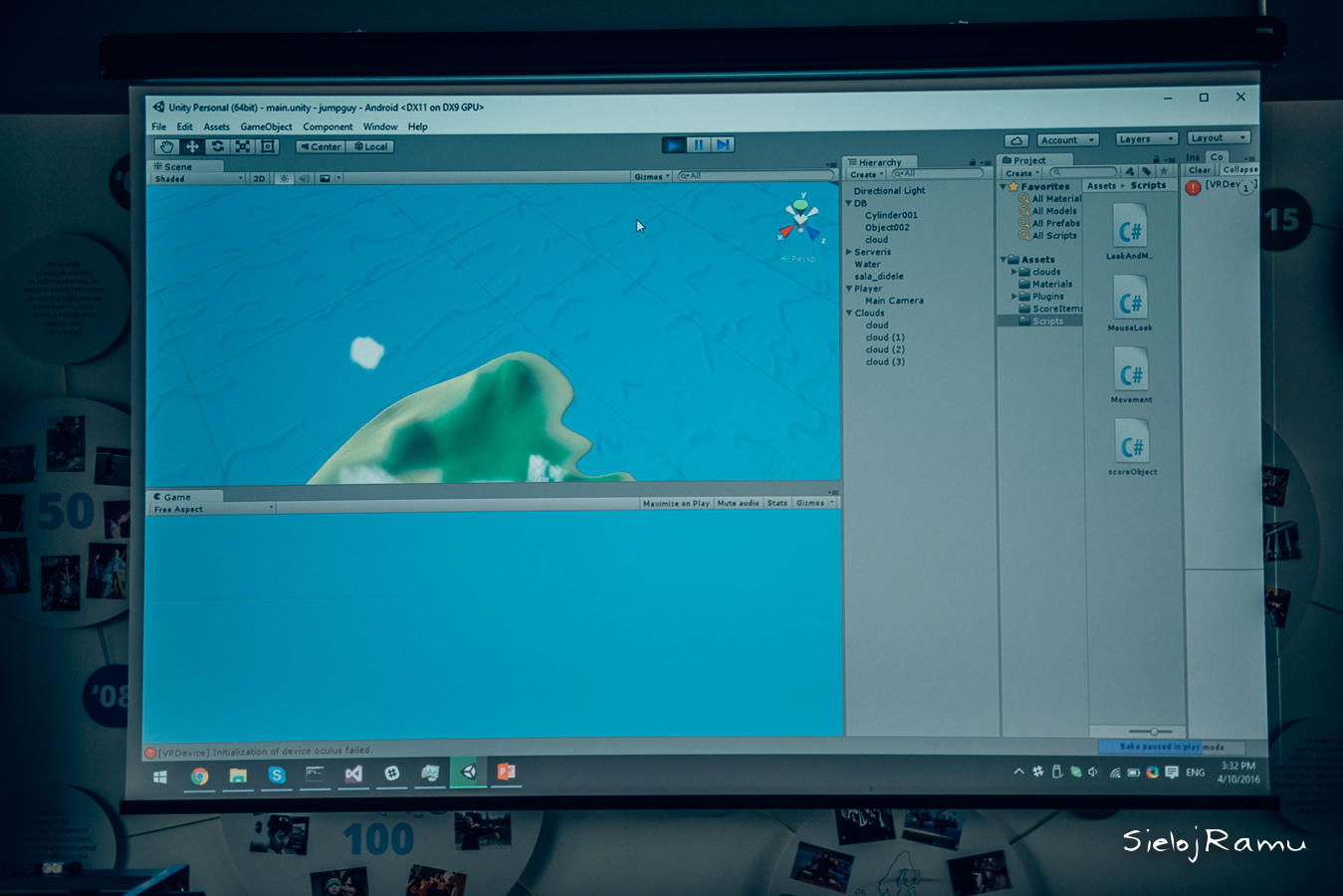Open the Help menu
The image size is (1343, 896).
tap(418, 127)
